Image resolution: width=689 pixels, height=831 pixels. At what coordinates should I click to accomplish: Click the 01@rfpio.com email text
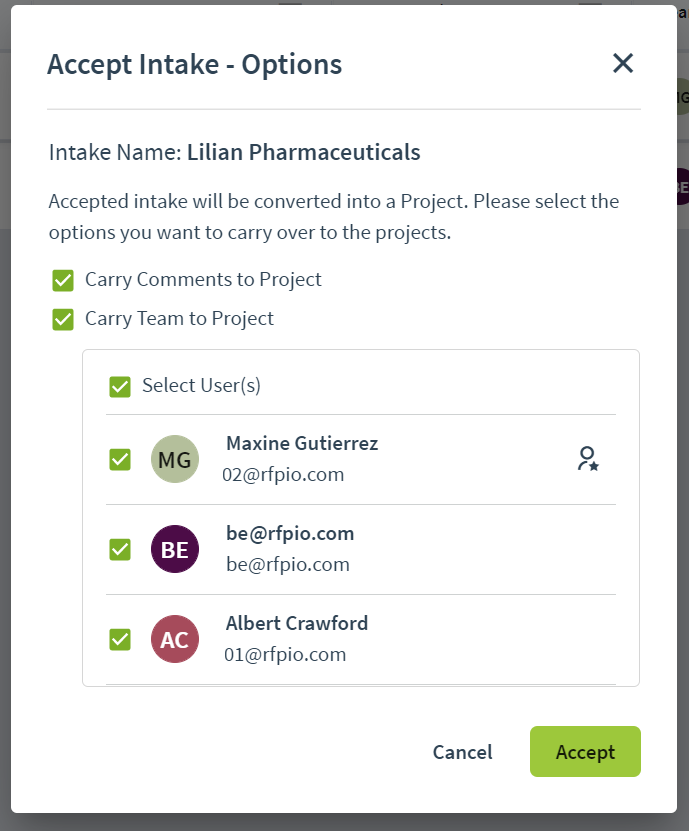pos(285,655)
